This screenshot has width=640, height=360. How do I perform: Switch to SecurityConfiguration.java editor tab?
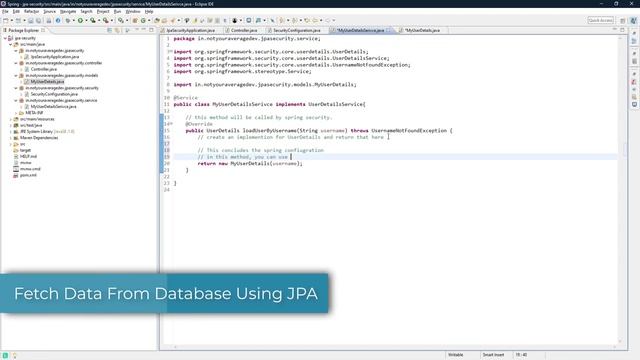[x=296, y=30]
